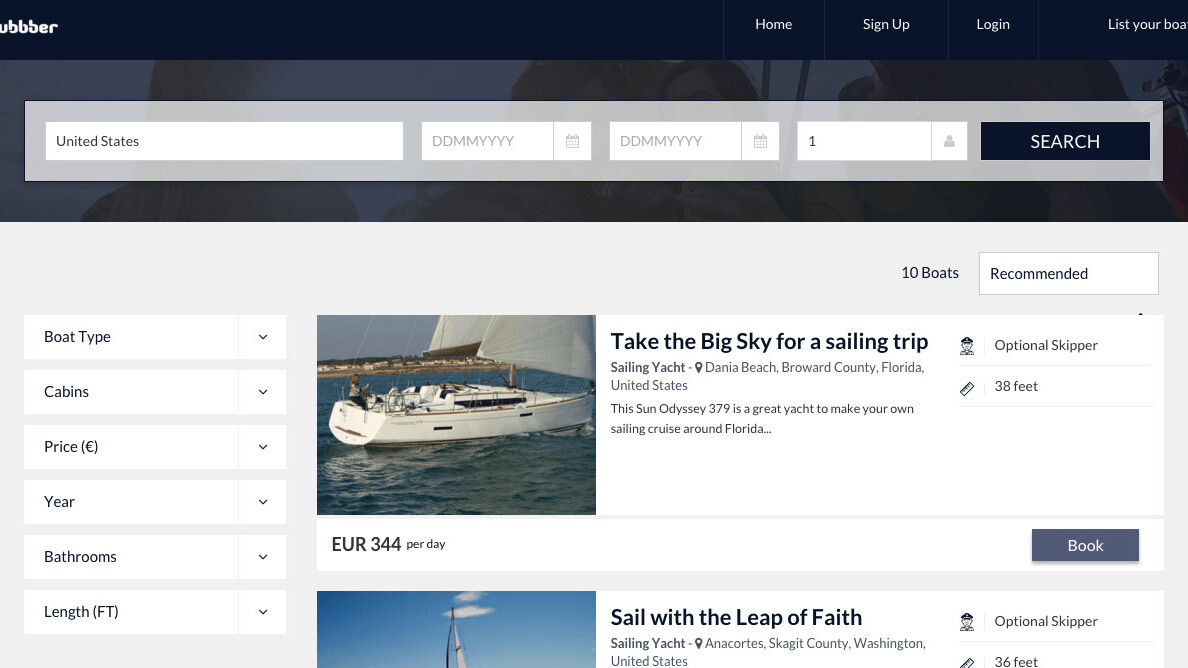Click the check-out date calendar icon
Image resolution: width=1188 pixels, height=668 pixels.
760,141
